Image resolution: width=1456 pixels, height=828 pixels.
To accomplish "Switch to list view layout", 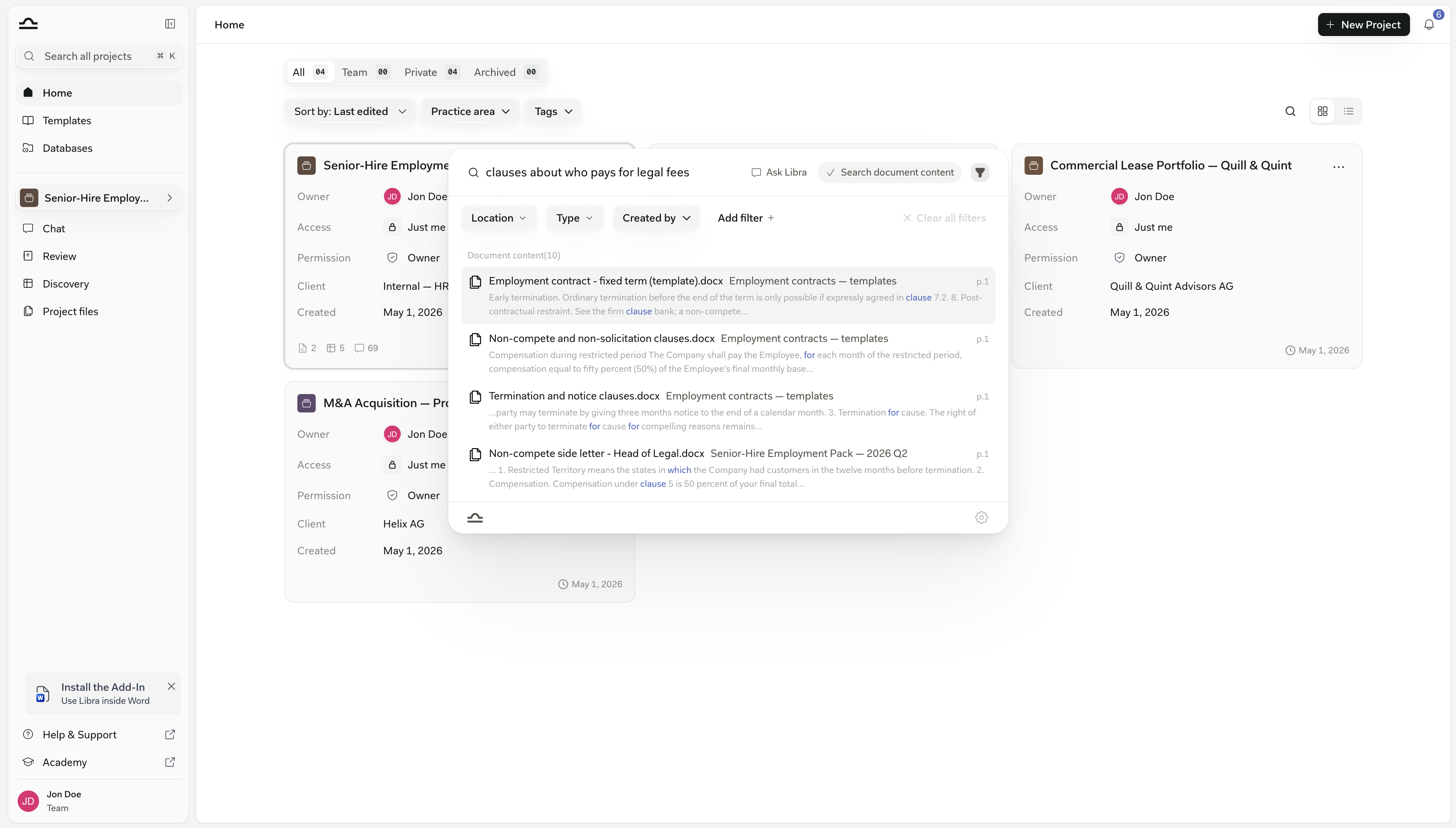I will click(x=1349, y=112).
